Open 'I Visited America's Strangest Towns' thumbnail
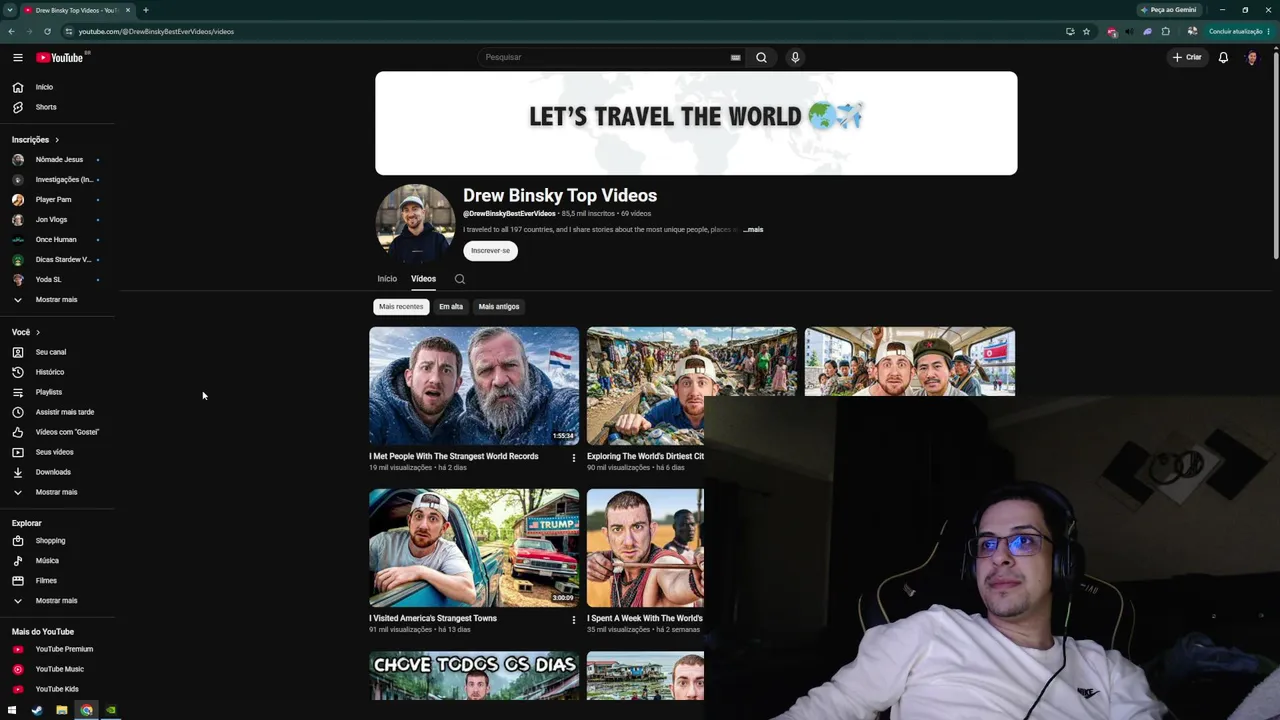Image resolution: width=1280 pixels, height=720 pixels. [474, 548]
